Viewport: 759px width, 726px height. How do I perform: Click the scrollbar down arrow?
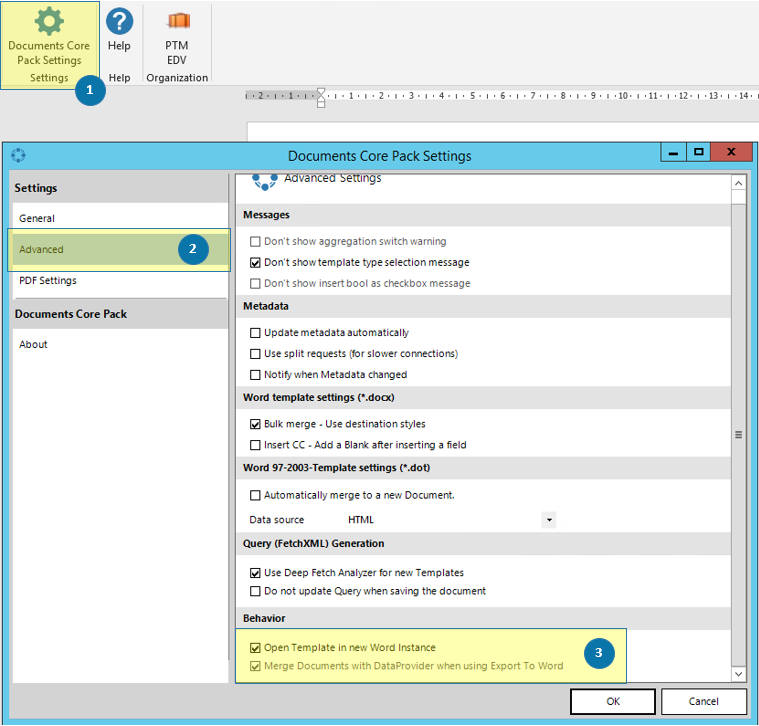pos(738,674)
